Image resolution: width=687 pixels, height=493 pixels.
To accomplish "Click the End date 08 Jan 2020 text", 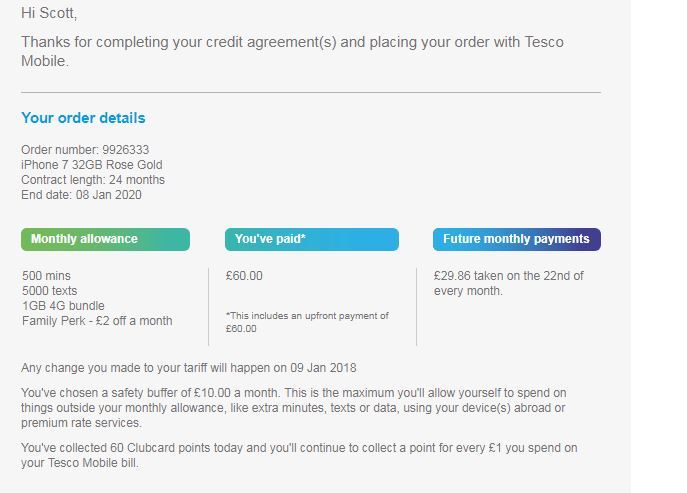I will click(x=81, y=195).
